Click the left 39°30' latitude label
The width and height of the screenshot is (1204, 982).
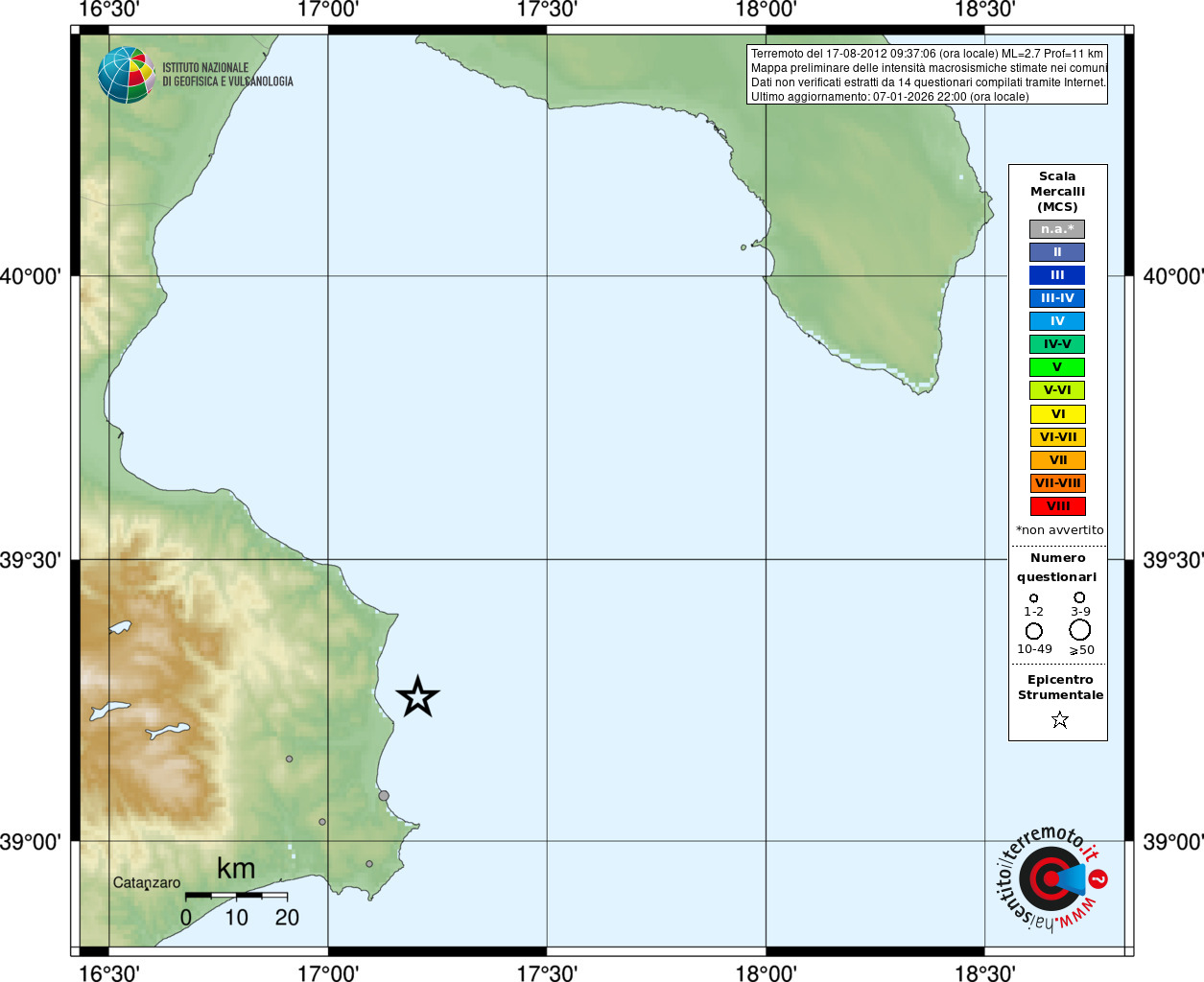pos(31,560)
